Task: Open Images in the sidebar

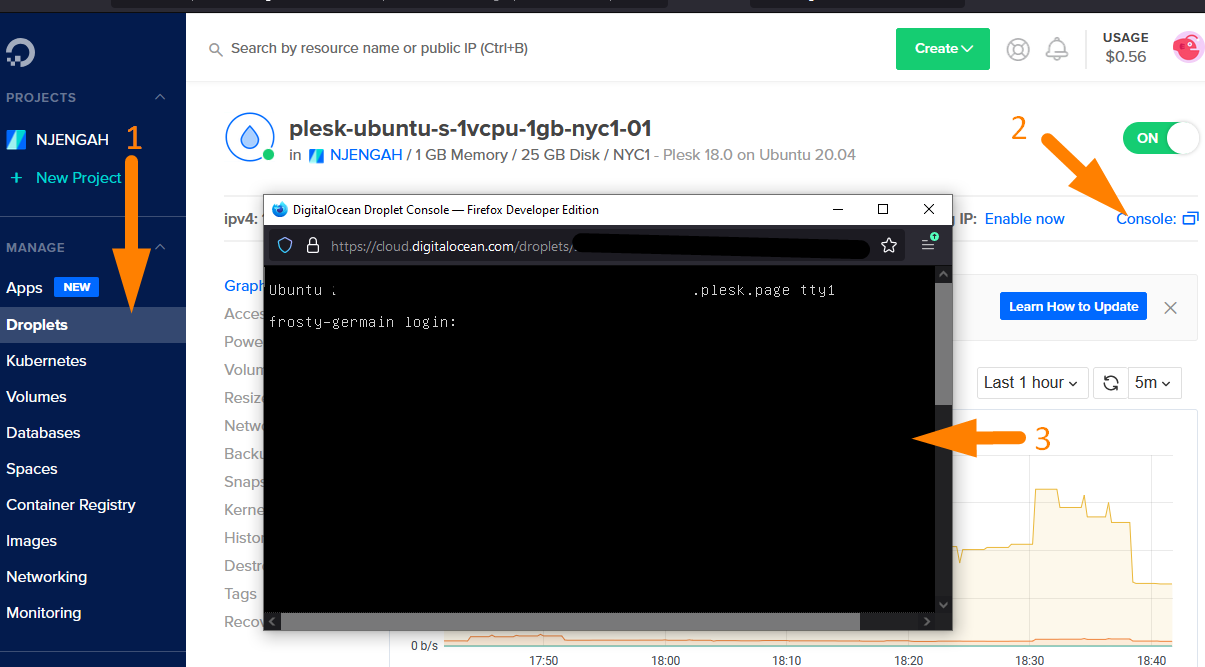Action: click(x=31, y=541)
